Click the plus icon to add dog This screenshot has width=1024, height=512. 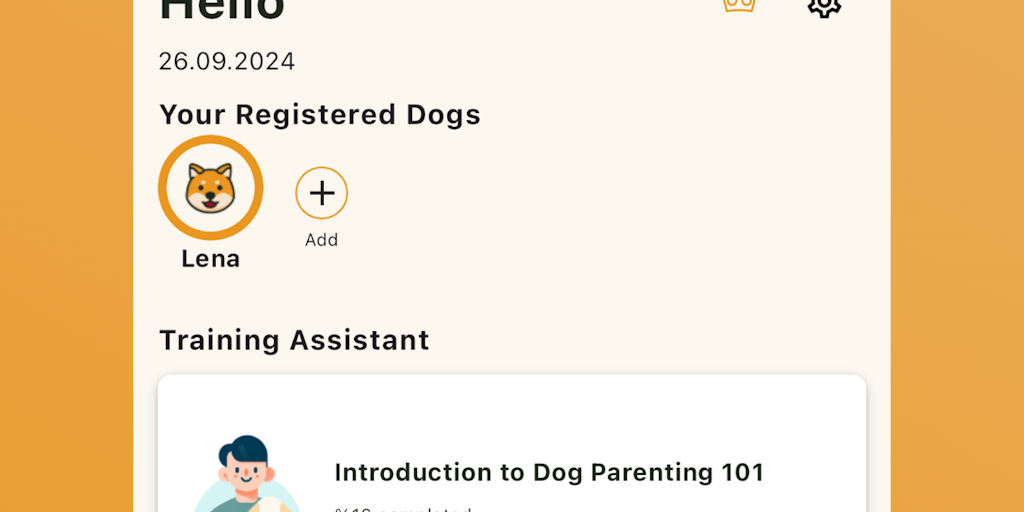click(x=321, y=193)
